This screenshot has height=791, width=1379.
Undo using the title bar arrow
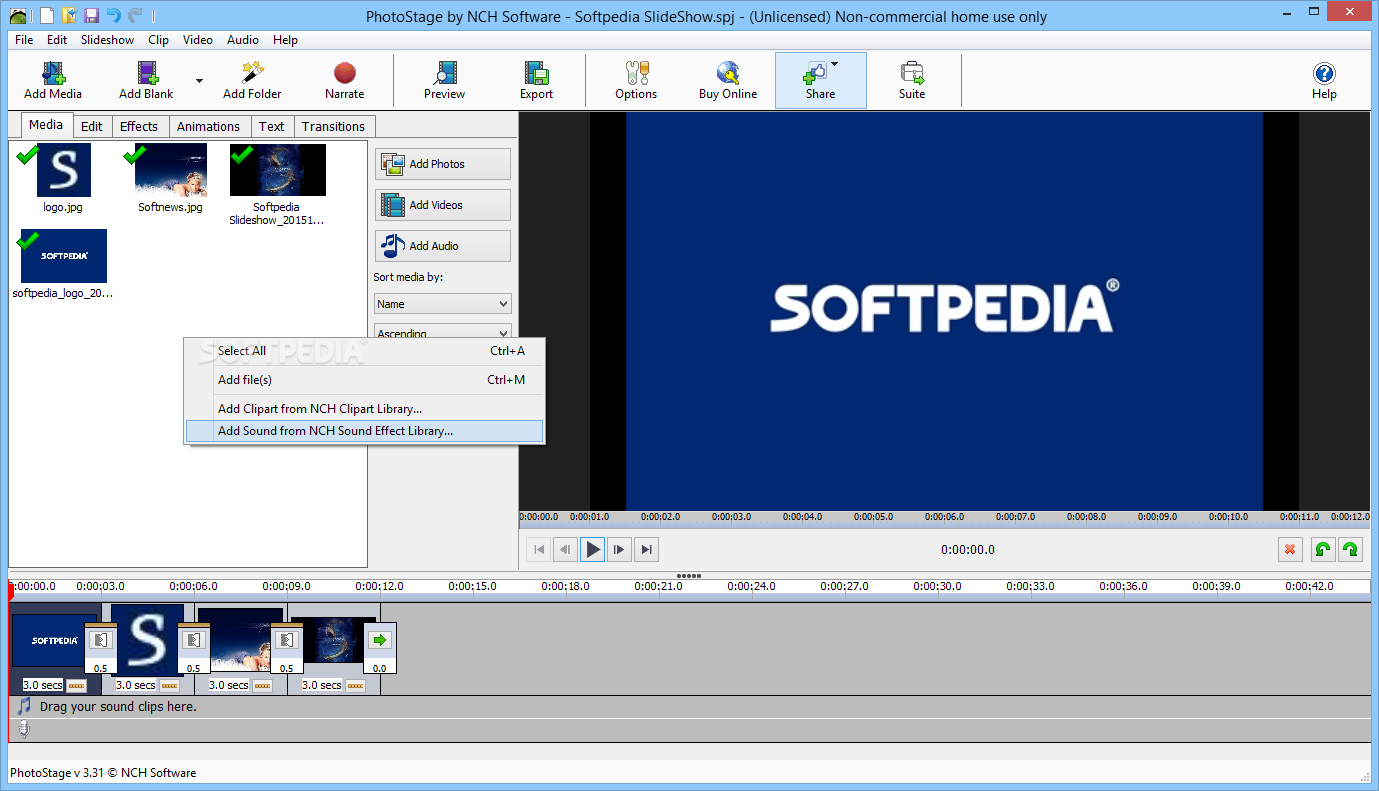click(113, 15)
